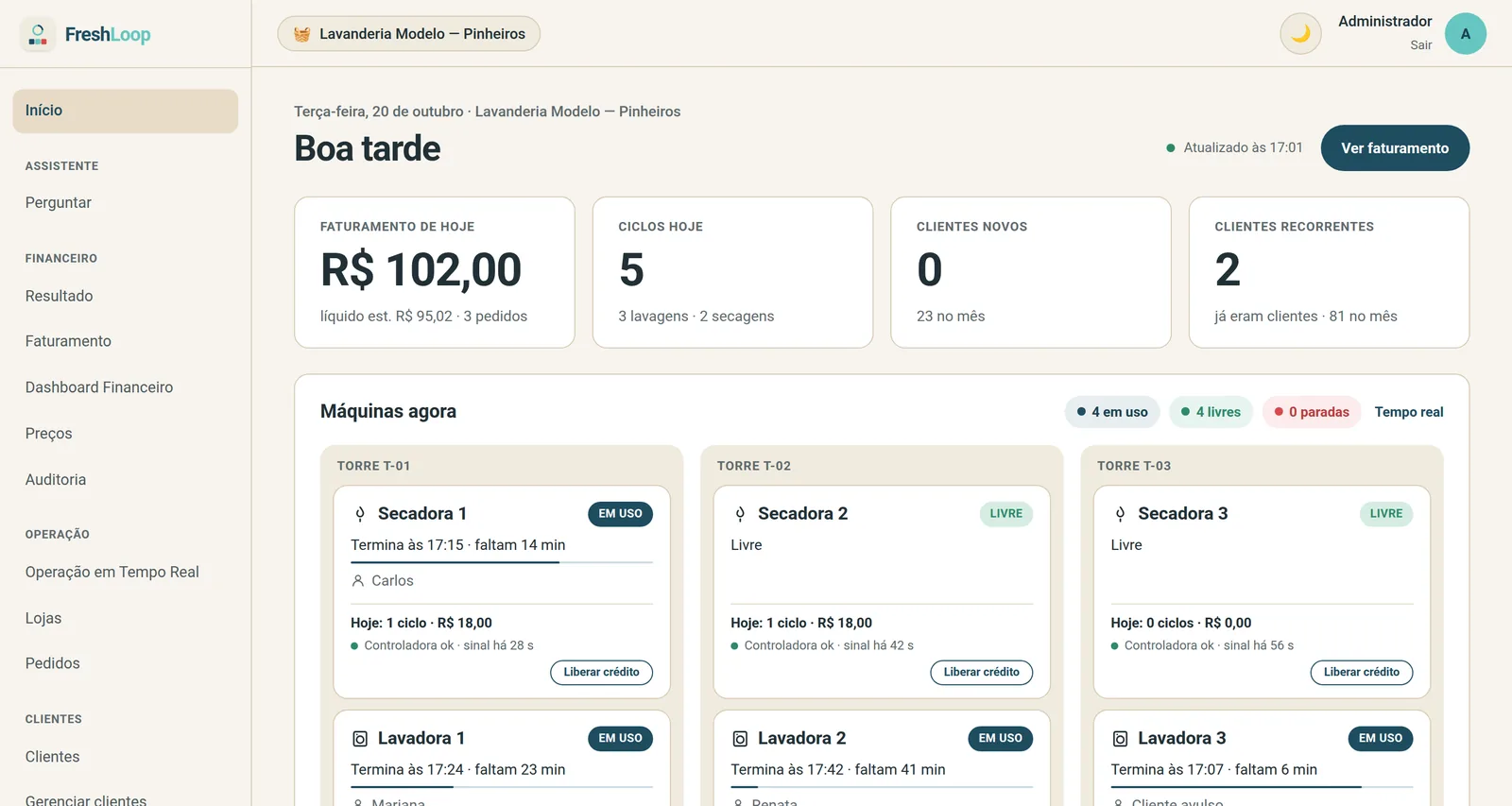Click the Tempo real link
The width and height of the screenshot is (1512, 806).
(x=1409, y=412)
